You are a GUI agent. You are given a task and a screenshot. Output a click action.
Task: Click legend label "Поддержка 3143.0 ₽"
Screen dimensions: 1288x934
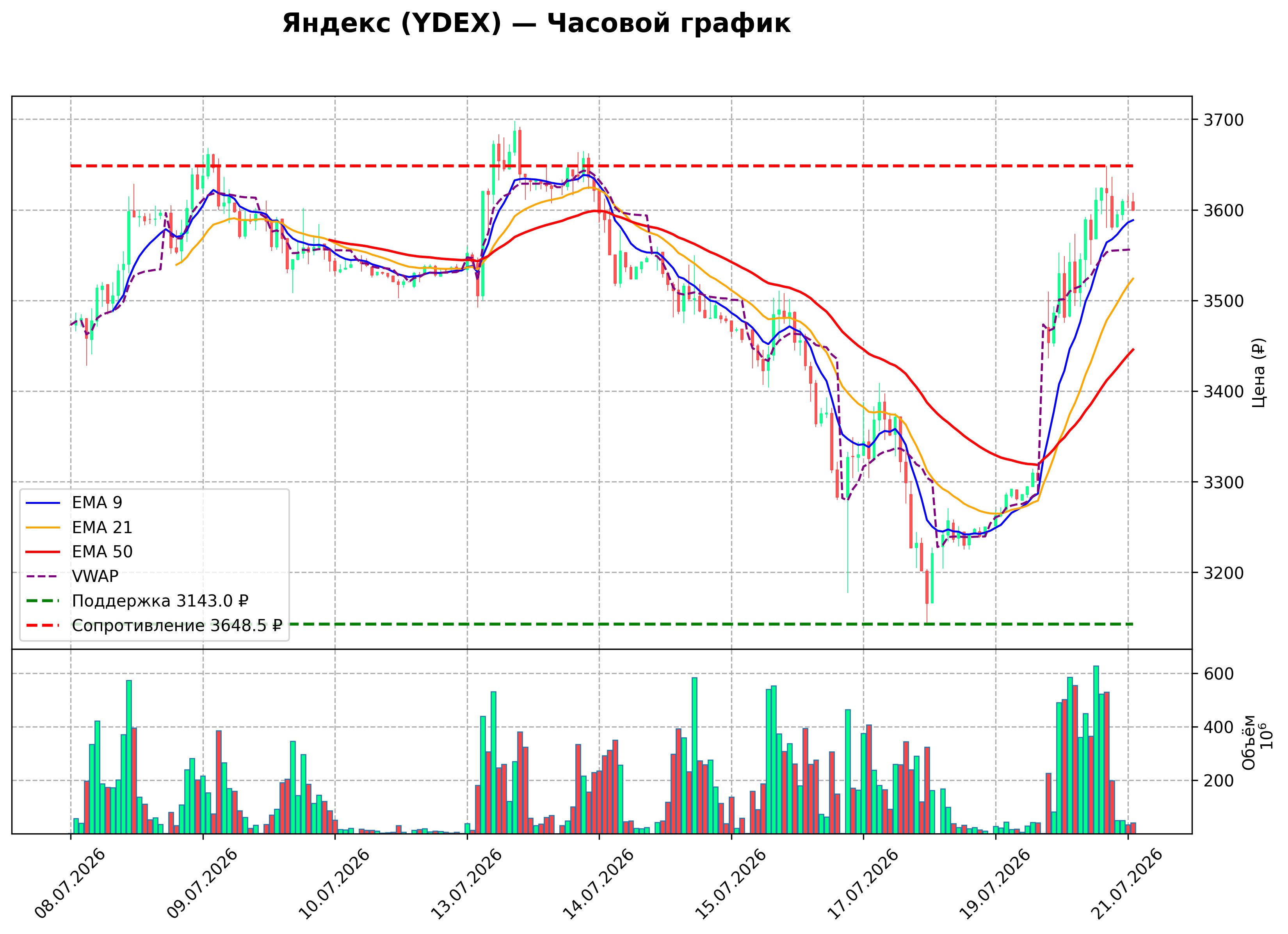click(160, 601)
